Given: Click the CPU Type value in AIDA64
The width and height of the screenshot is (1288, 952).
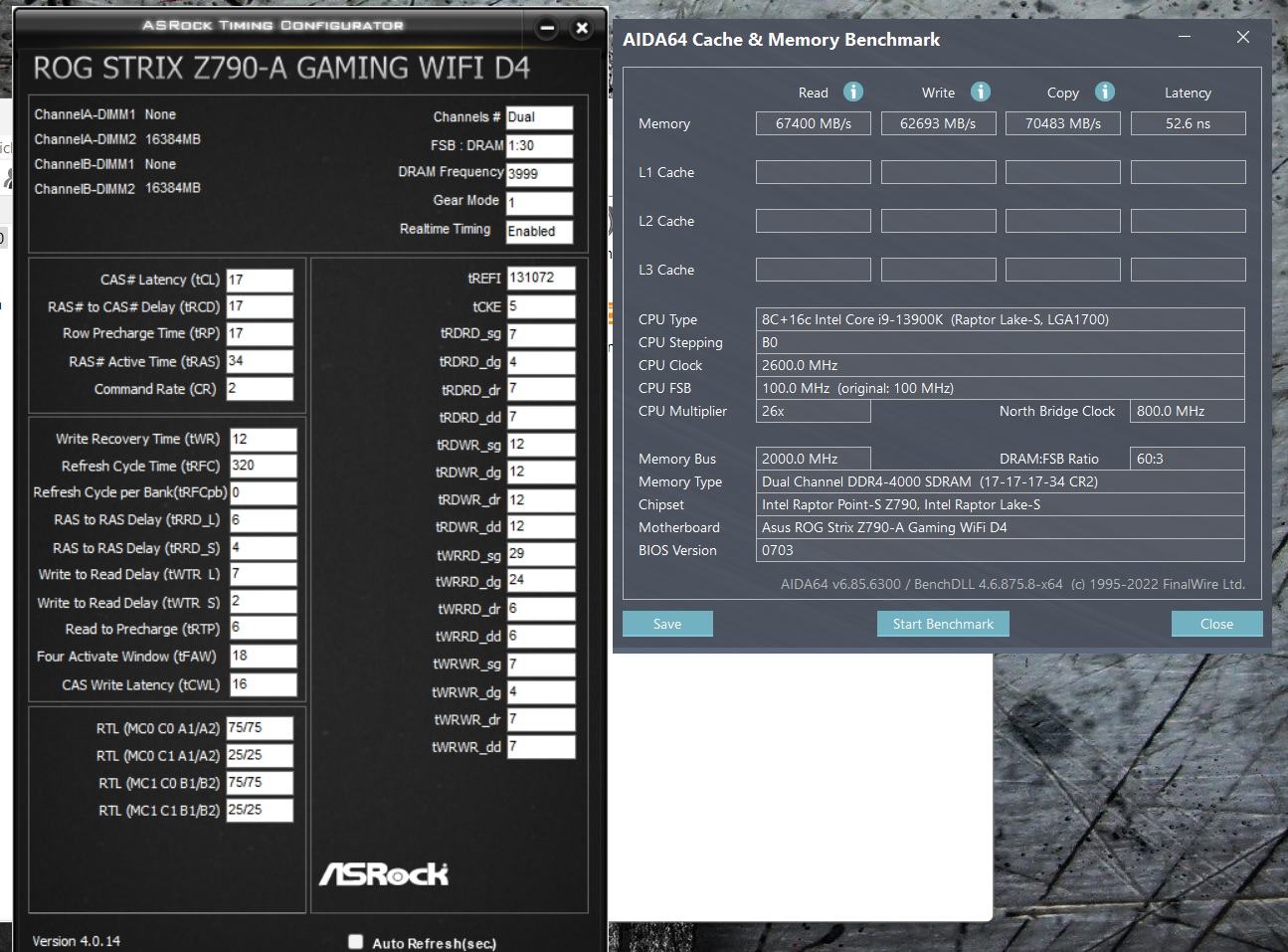Looking at the screenshot, I should click(1001, 319).
